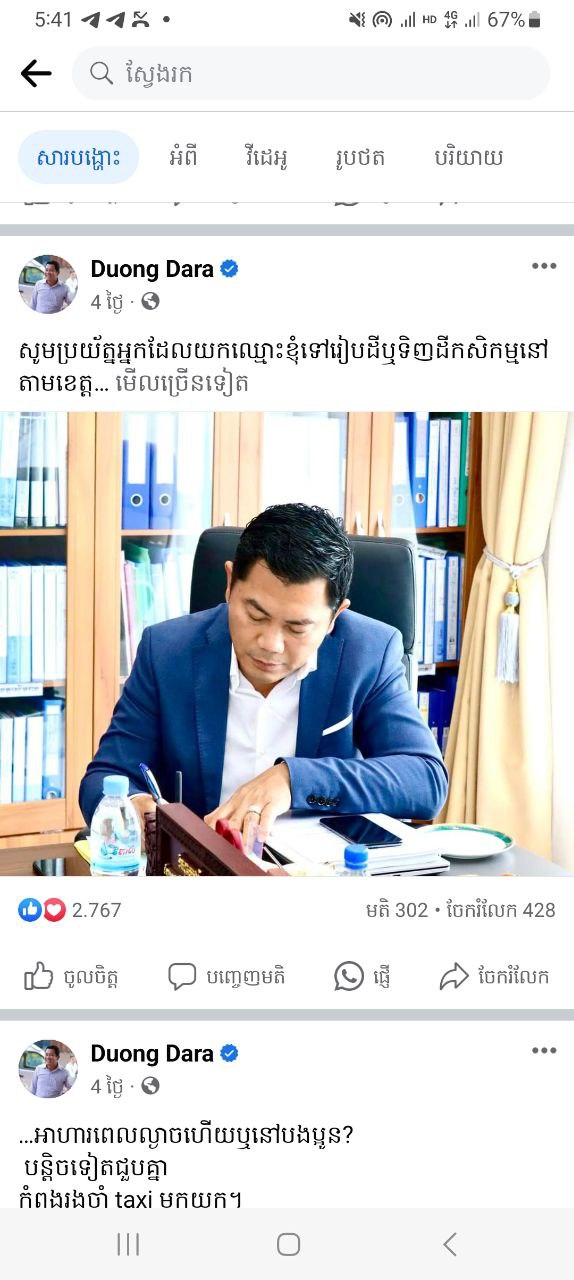
Task: Tap the comment bubble icon
Action: pos(182,976)
